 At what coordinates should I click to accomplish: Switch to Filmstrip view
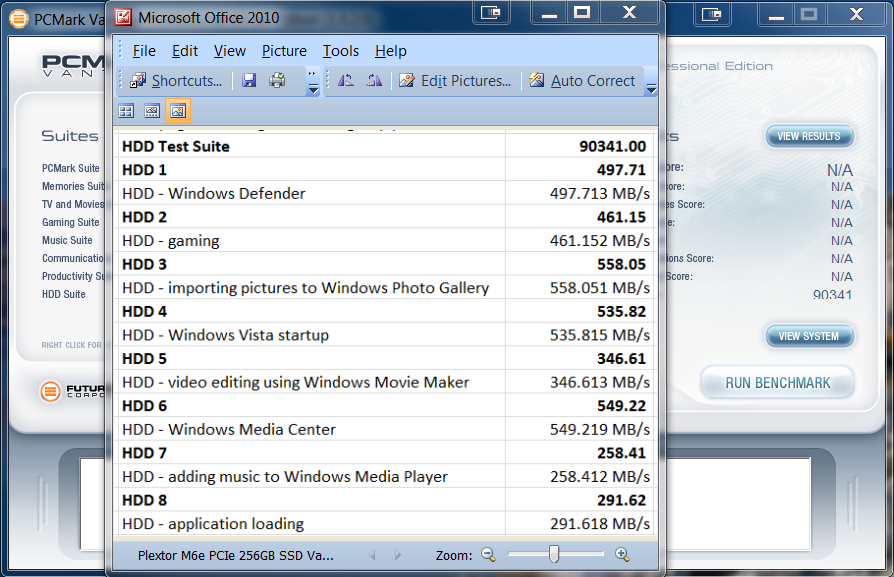tap(152, 111)
